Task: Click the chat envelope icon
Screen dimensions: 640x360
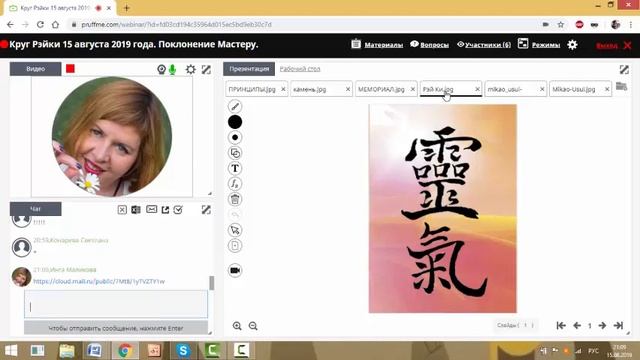Action: (x=151, y=209)
